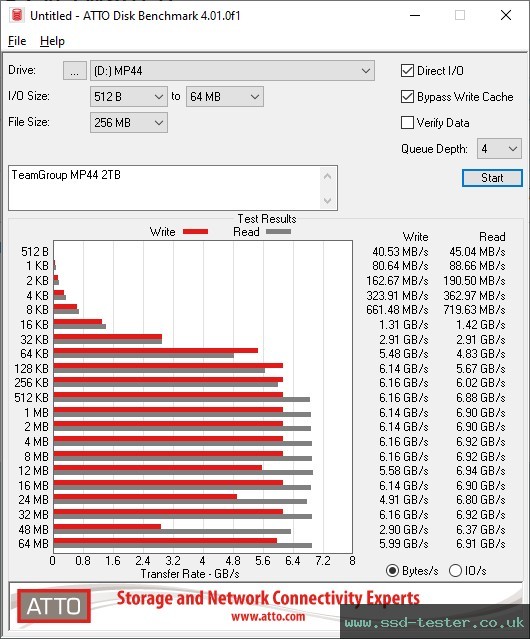The width and height of the screenshot is (530, 639).
Task: Click the Test Results heading
Action: (267, 219)
